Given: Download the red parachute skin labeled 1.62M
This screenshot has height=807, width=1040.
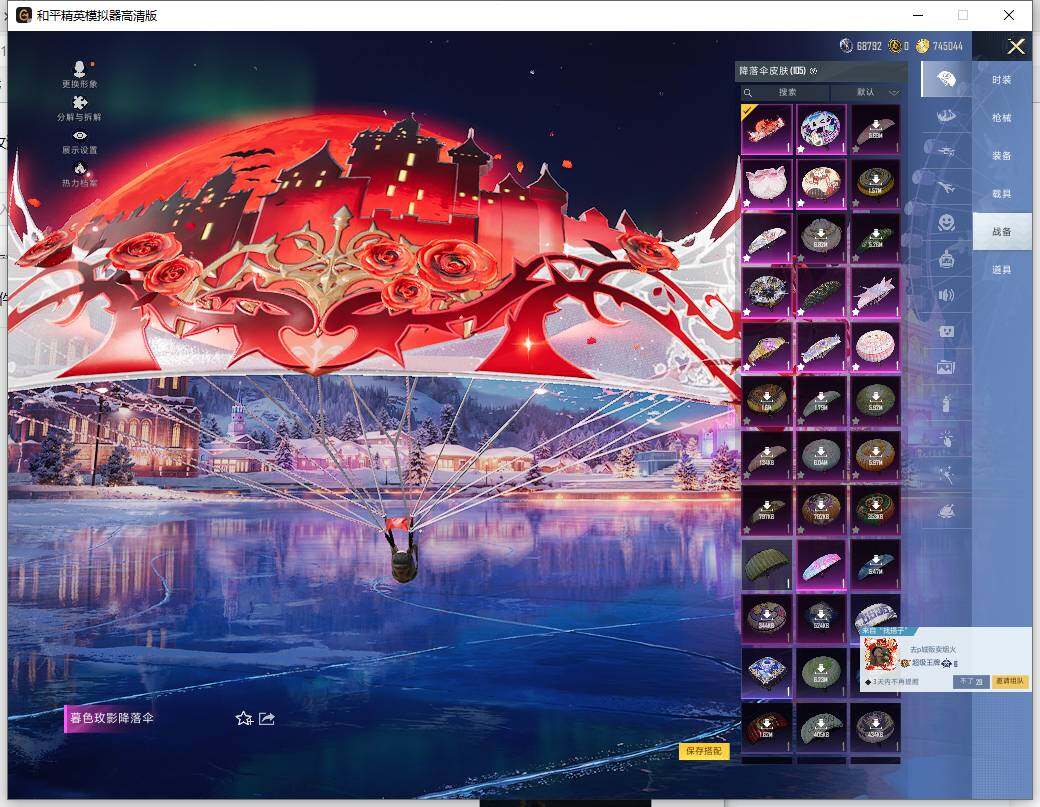Looking at the screenshot, I should click(x=767, y=727).
